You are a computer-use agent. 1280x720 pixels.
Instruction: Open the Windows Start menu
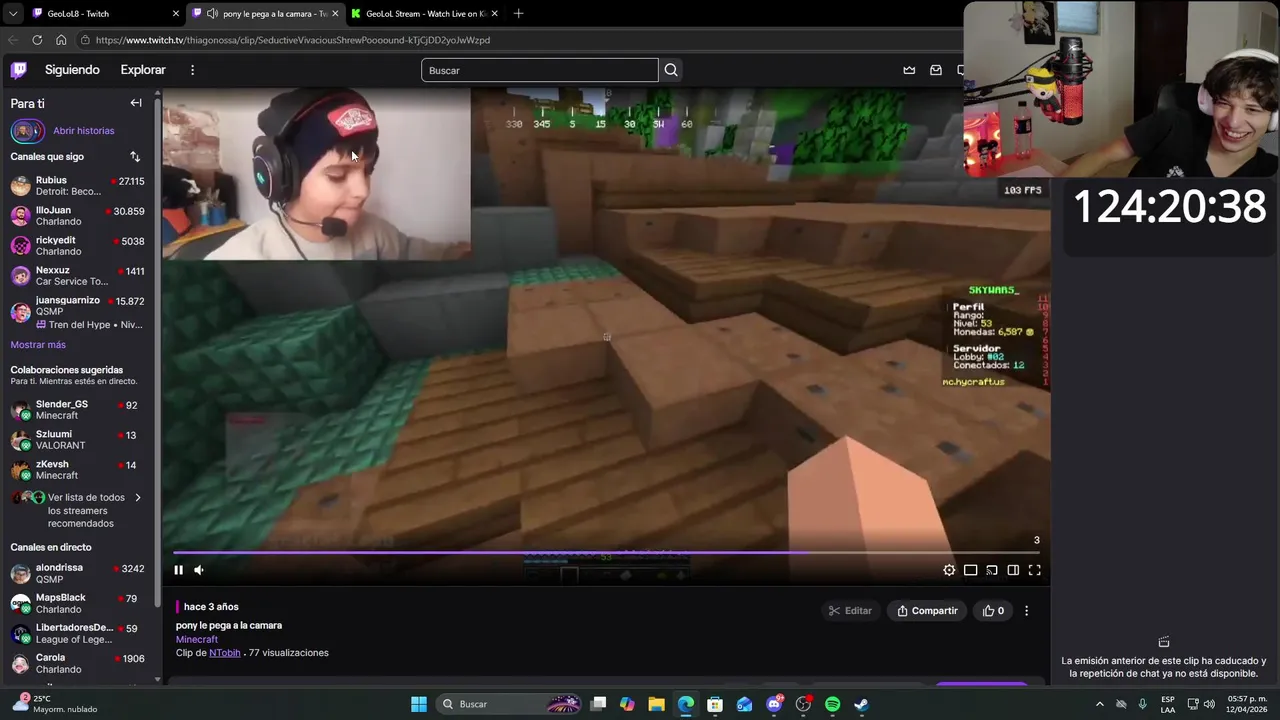click(x=419, y=704)
